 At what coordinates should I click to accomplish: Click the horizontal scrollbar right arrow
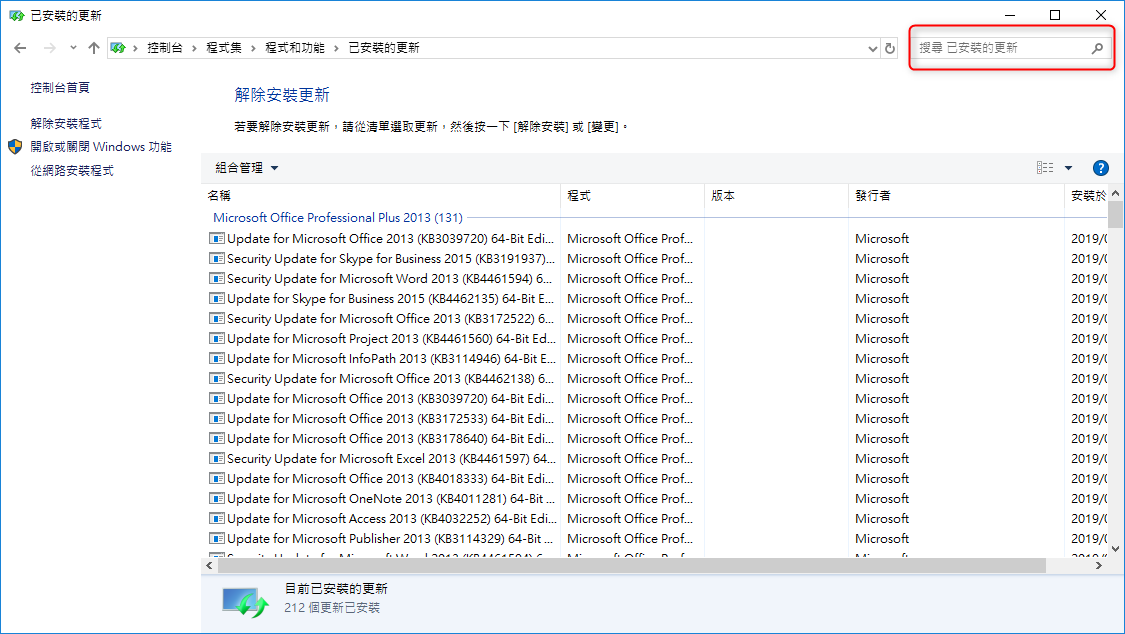pos(1098,566)
